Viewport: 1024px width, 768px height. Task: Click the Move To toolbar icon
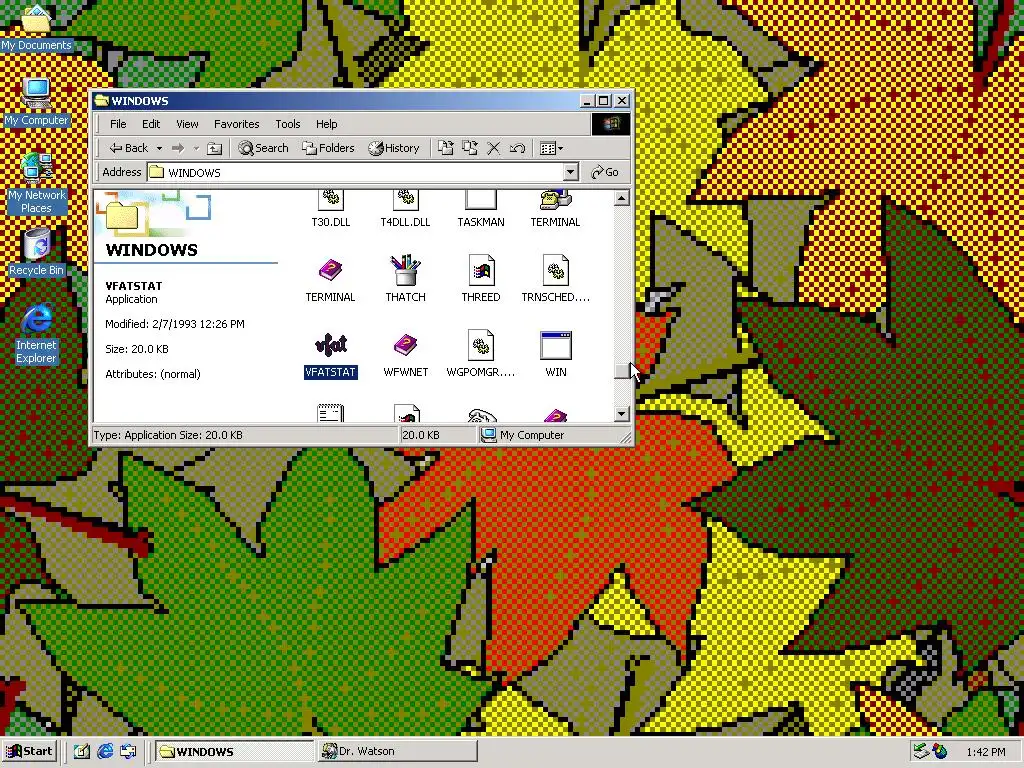pos(446,148)
